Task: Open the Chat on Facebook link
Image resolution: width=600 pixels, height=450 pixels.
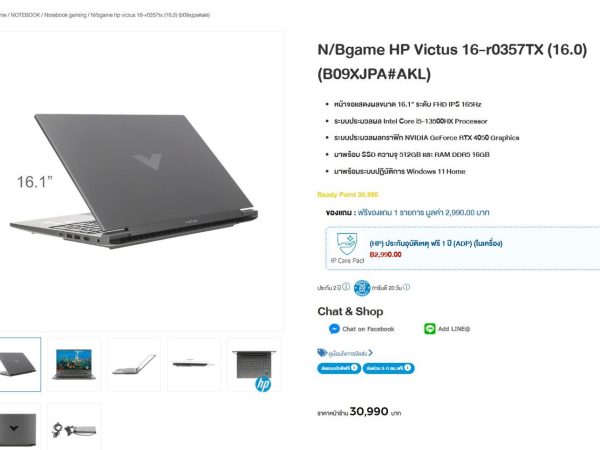Action: click(x=368, y=329)
